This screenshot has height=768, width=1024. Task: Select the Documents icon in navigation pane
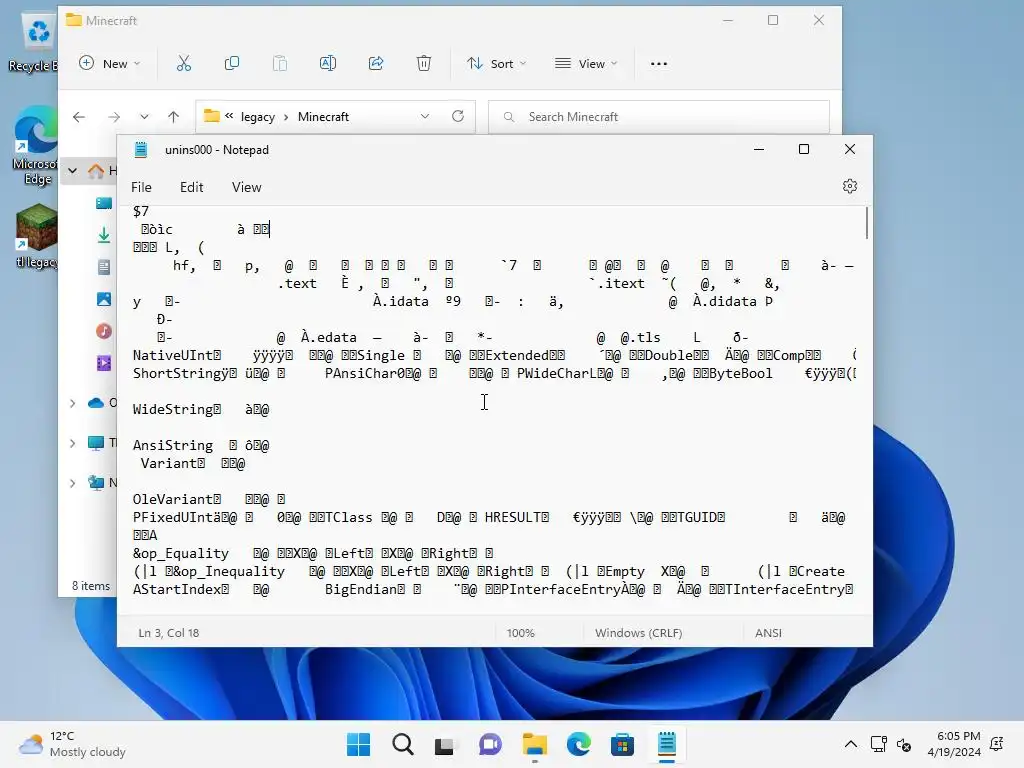pos(104,267)
